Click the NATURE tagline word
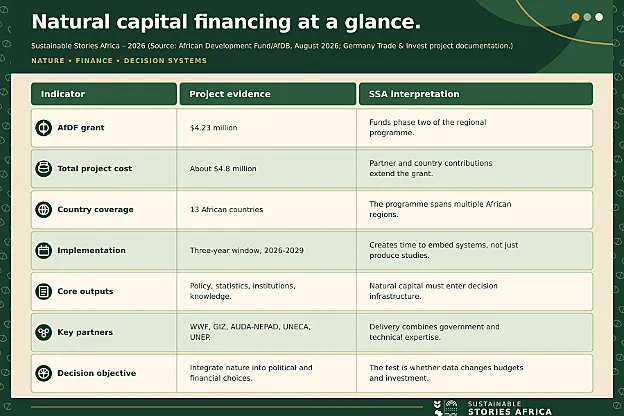This screenshot has width=624, height=416. [x=48, y=61]
